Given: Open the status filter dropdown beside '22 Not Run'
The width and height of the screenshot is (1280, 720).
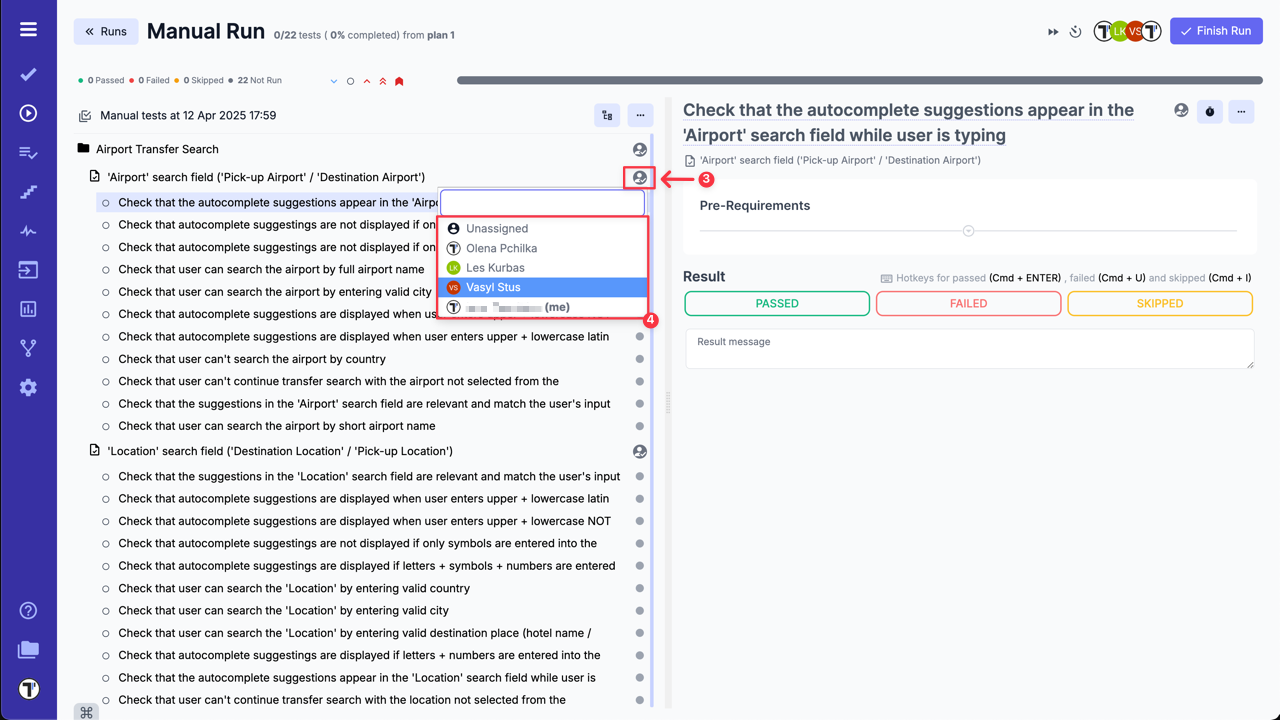Looking at the screenshot, I should click(333, 80).
